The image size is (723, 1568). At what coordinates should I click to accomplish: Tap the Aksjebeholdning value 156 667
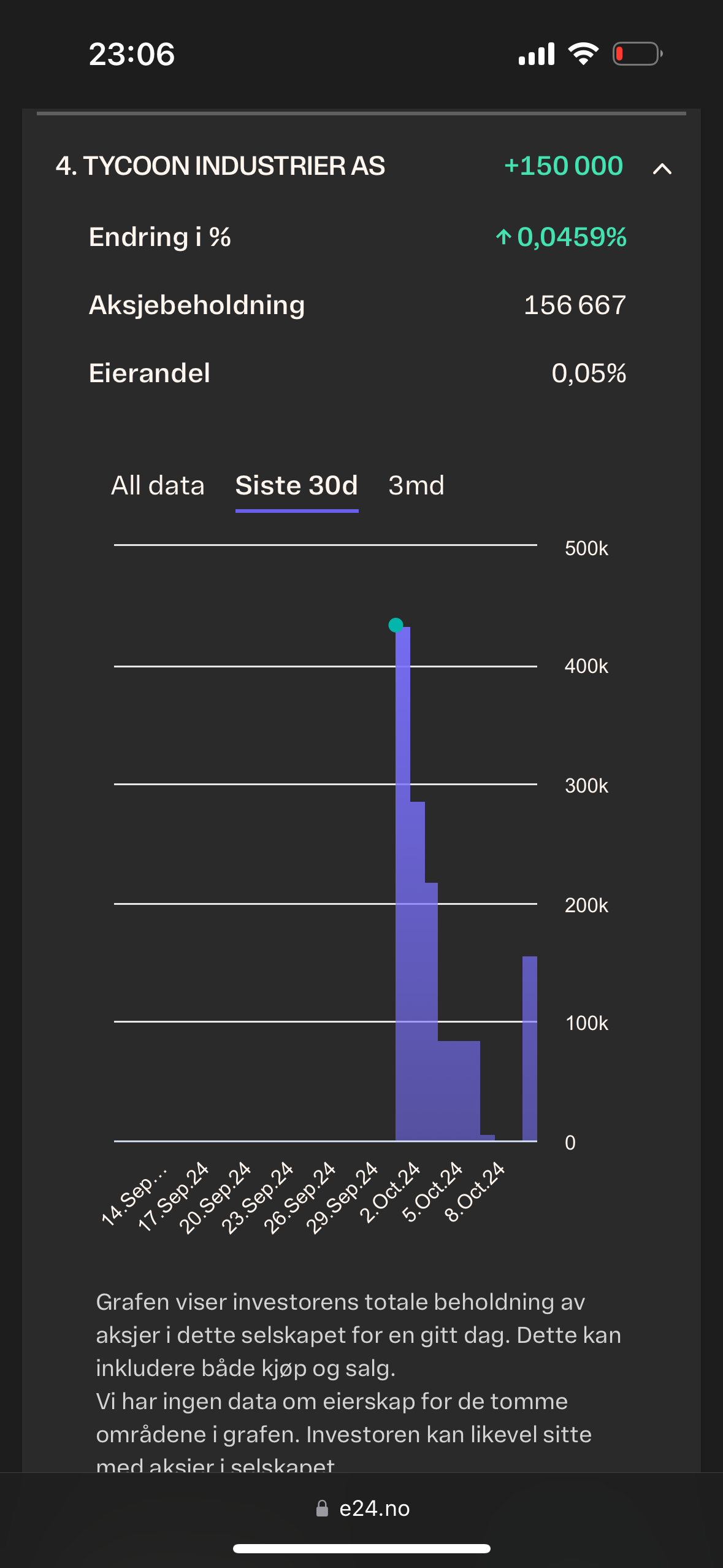click(575, 306)
